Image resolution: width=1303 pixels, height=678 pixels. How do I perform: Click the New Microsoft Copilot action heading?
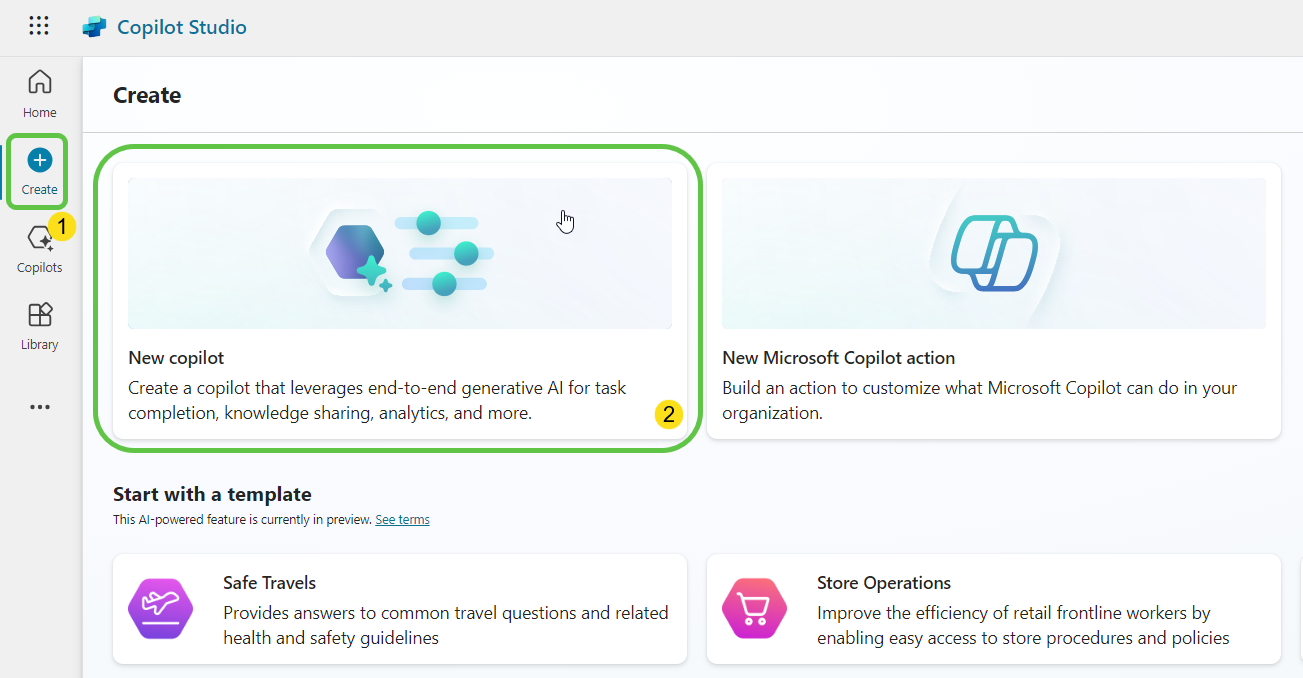[x=838, y=358]
